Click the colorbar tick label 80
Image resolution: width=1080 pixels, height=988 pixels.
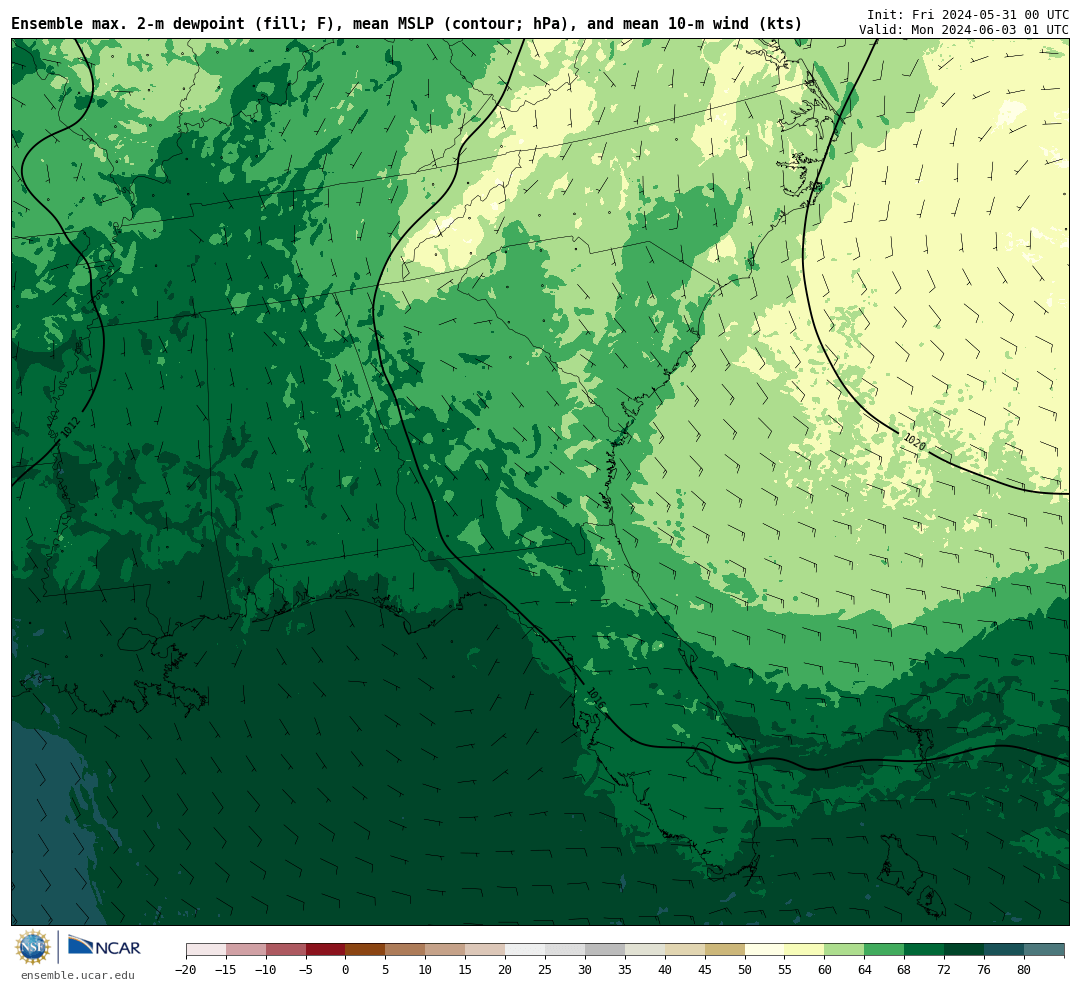pyautogui.click(x=1024, y=970)
